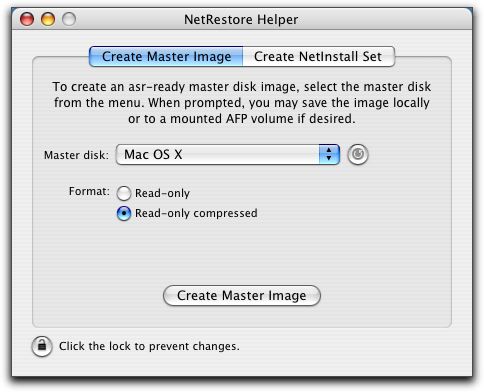
Task: Refresh the master disk list
Action: pyautogui.click(x=358, y=154)
